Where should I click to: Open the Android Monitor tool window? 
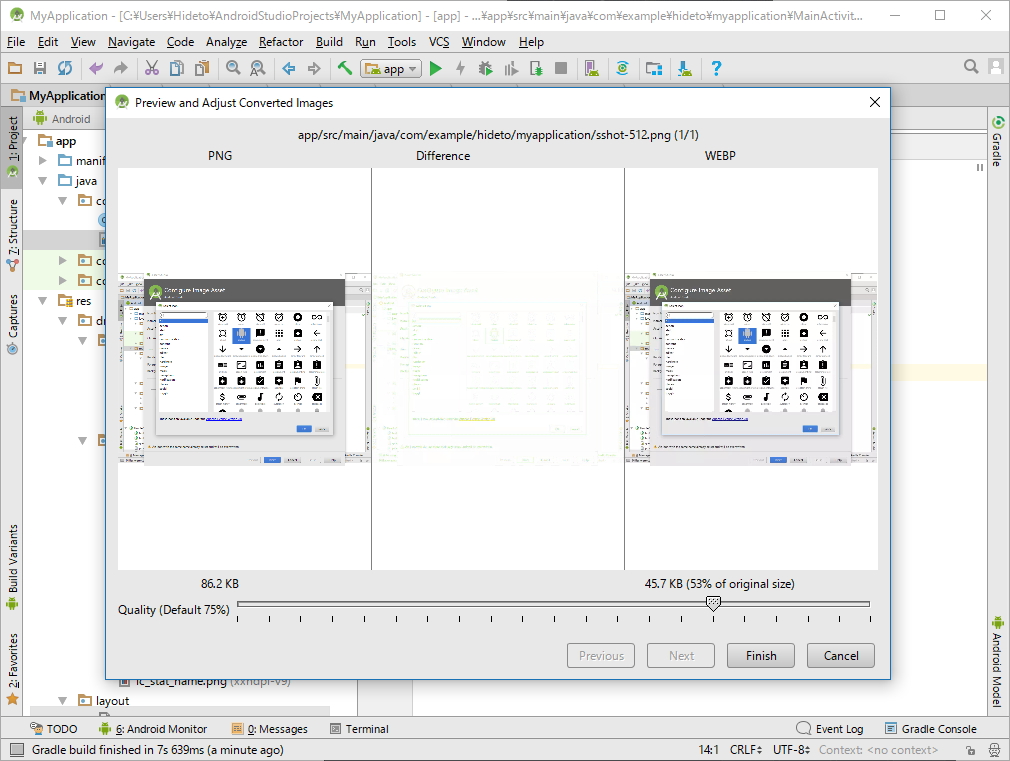click(153, 729)
